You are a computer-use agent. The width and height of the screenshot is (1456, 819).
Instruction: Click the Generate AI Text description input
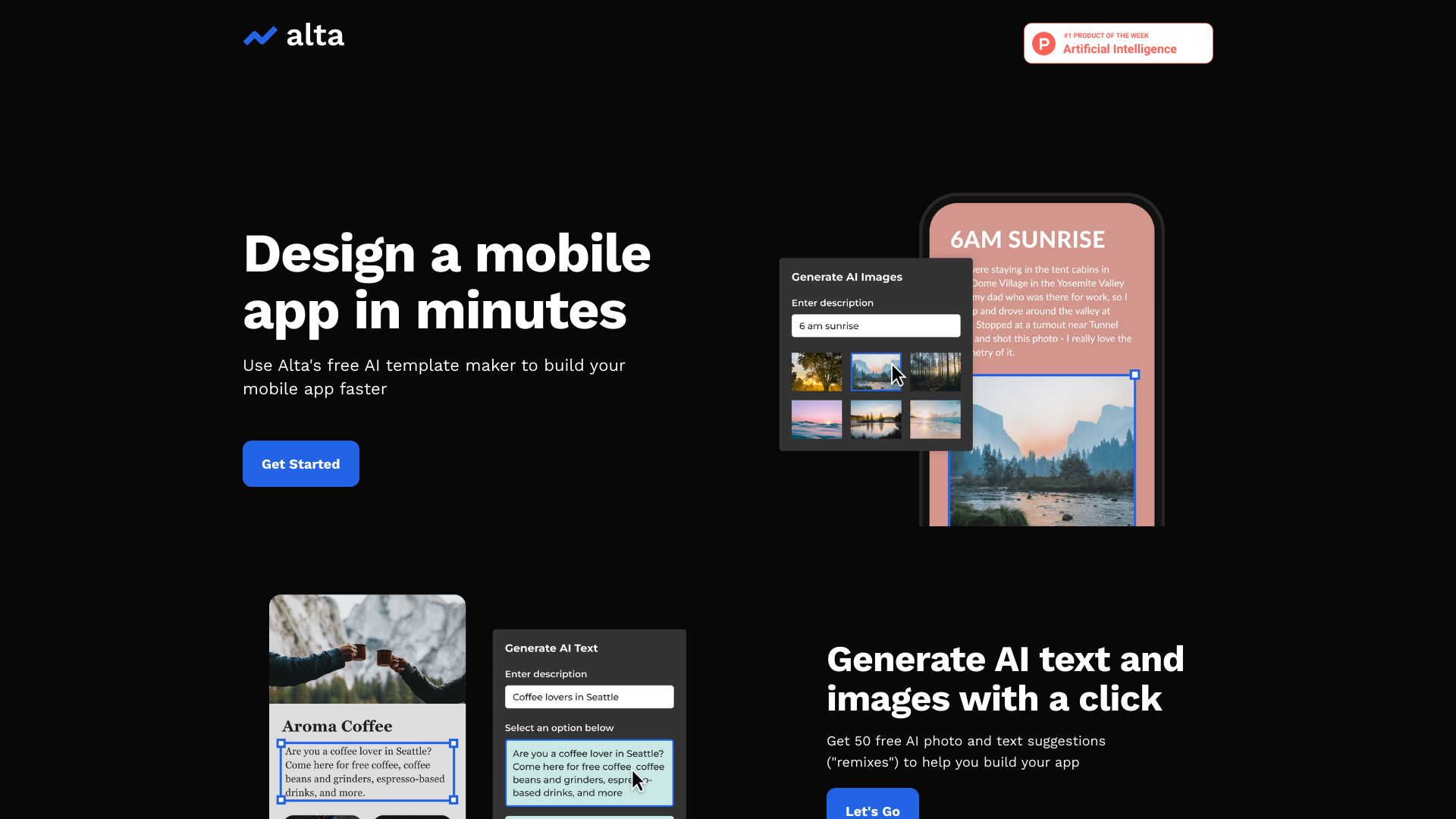pyautogui.click(x=589, y=697)
